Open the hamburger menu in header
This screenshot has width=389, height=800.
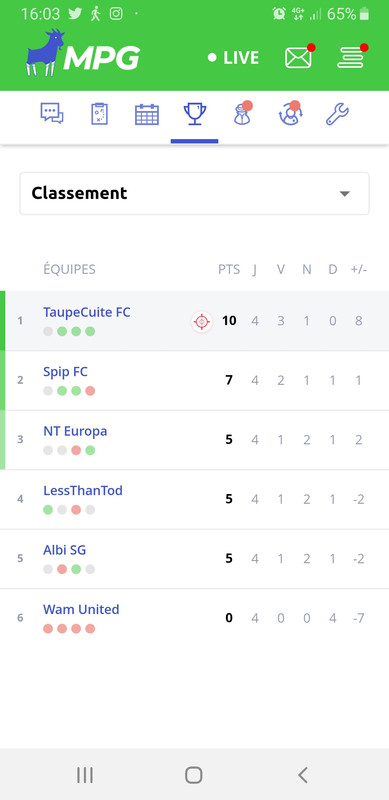(351, 57)
